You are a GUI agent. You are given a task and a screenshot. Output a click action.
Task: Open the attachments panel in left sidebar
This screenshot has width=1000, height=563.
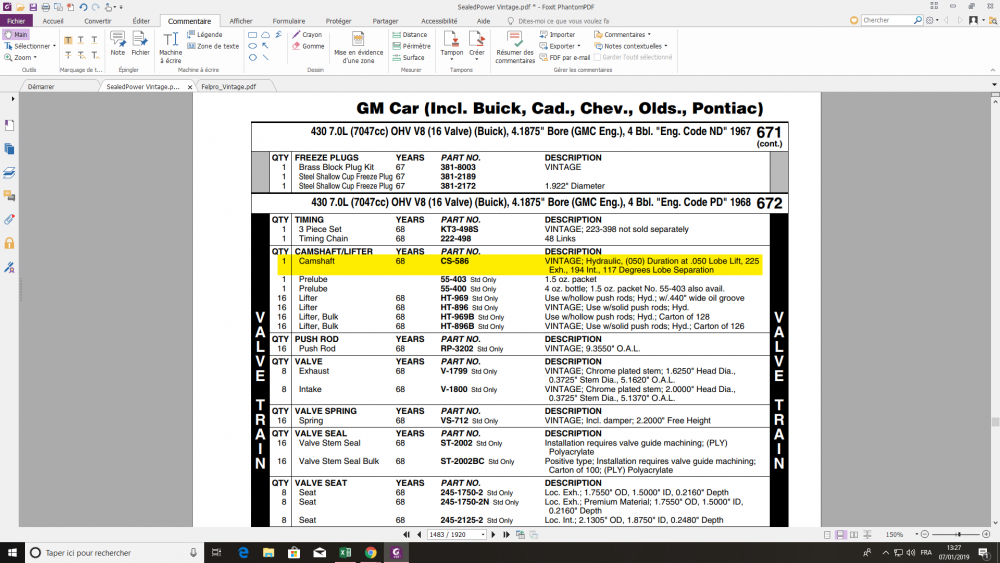tap(10, 219)
